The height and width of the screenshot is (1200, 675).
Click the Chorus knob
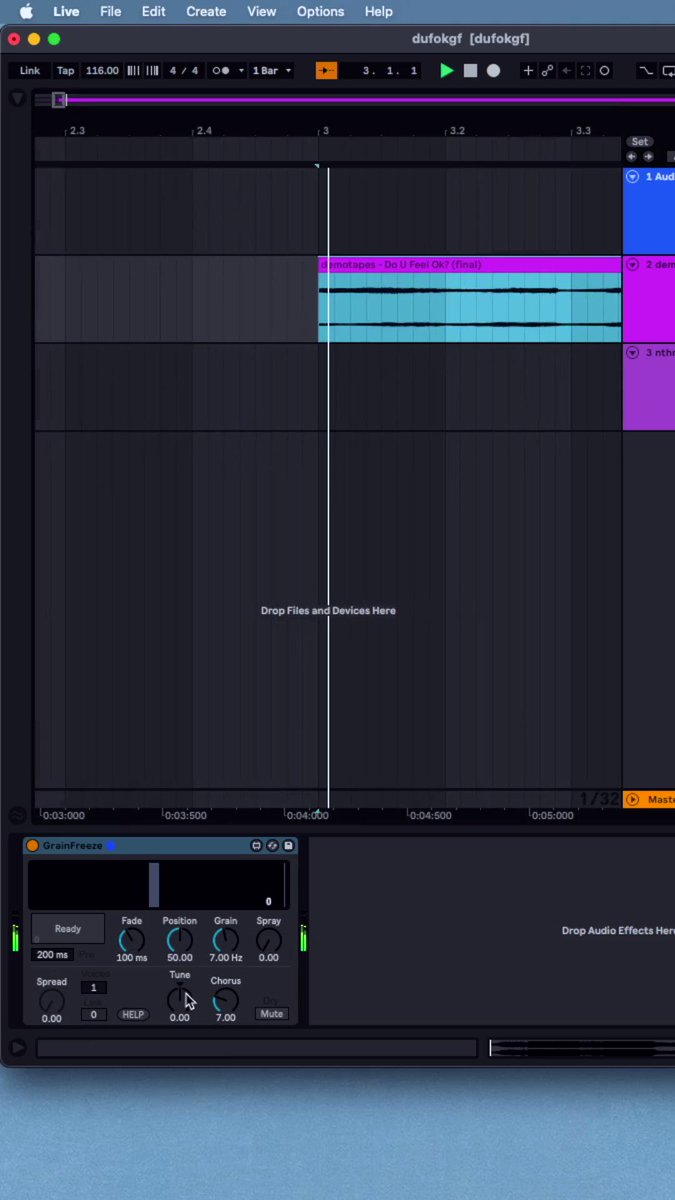(x=225, y=1000)
